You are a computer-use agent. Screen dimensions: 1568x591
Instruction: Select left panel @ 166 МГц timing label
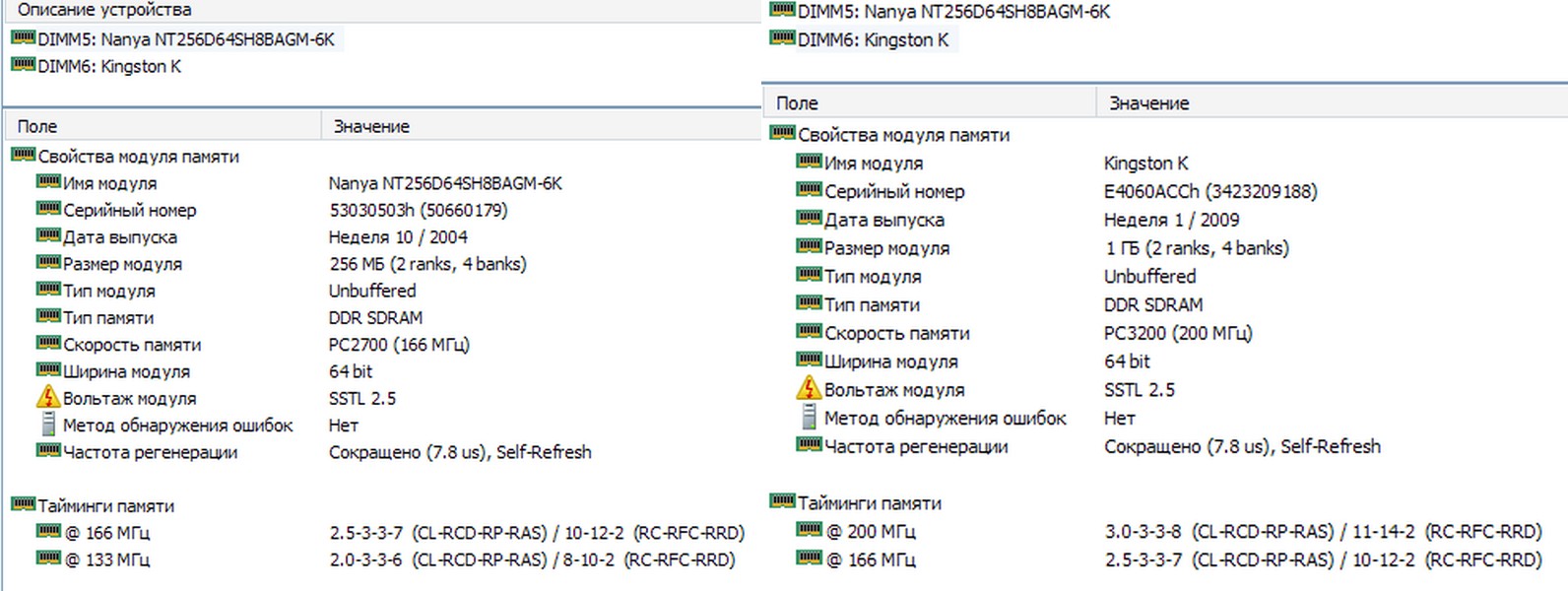pyautogui.click(x=106, y=533)
